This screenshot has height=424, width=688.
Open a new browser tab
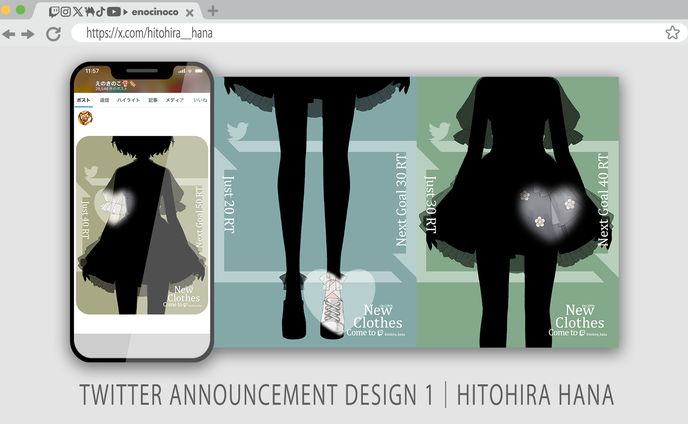213,11
